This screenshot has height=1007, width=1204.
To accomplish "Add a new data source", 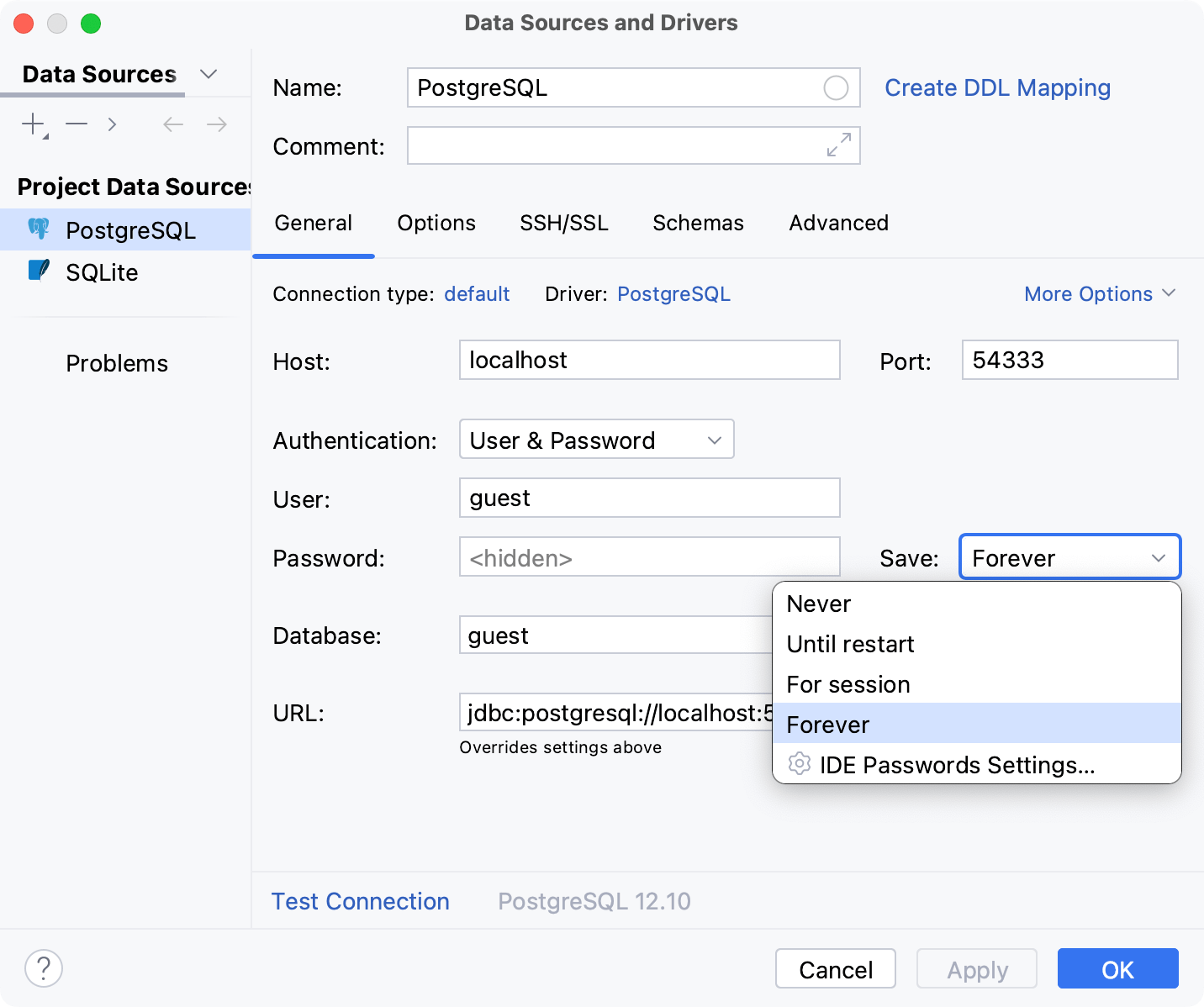I will point(31,124).
